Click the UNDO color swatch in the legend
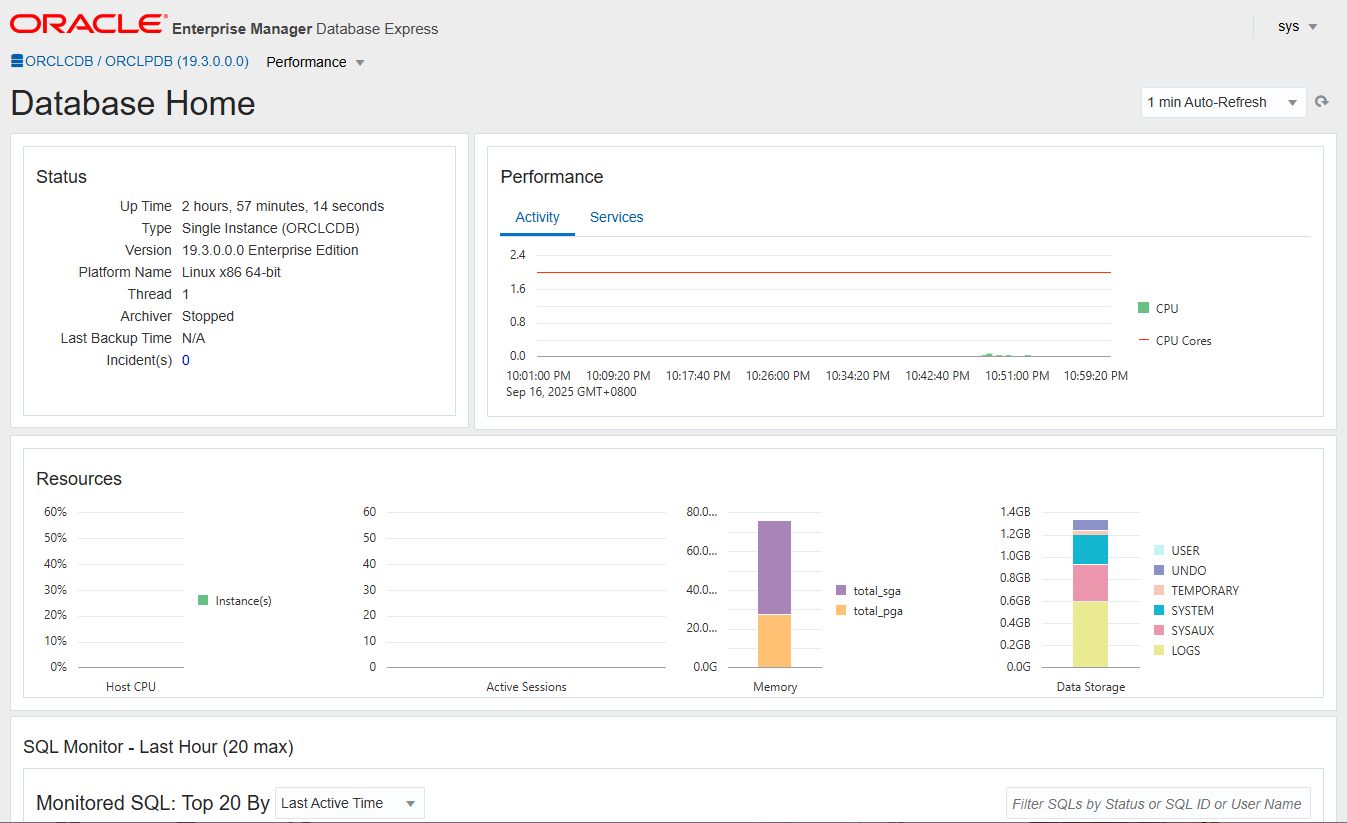This screenshot has width=1347, height=823. [1157, 570]
